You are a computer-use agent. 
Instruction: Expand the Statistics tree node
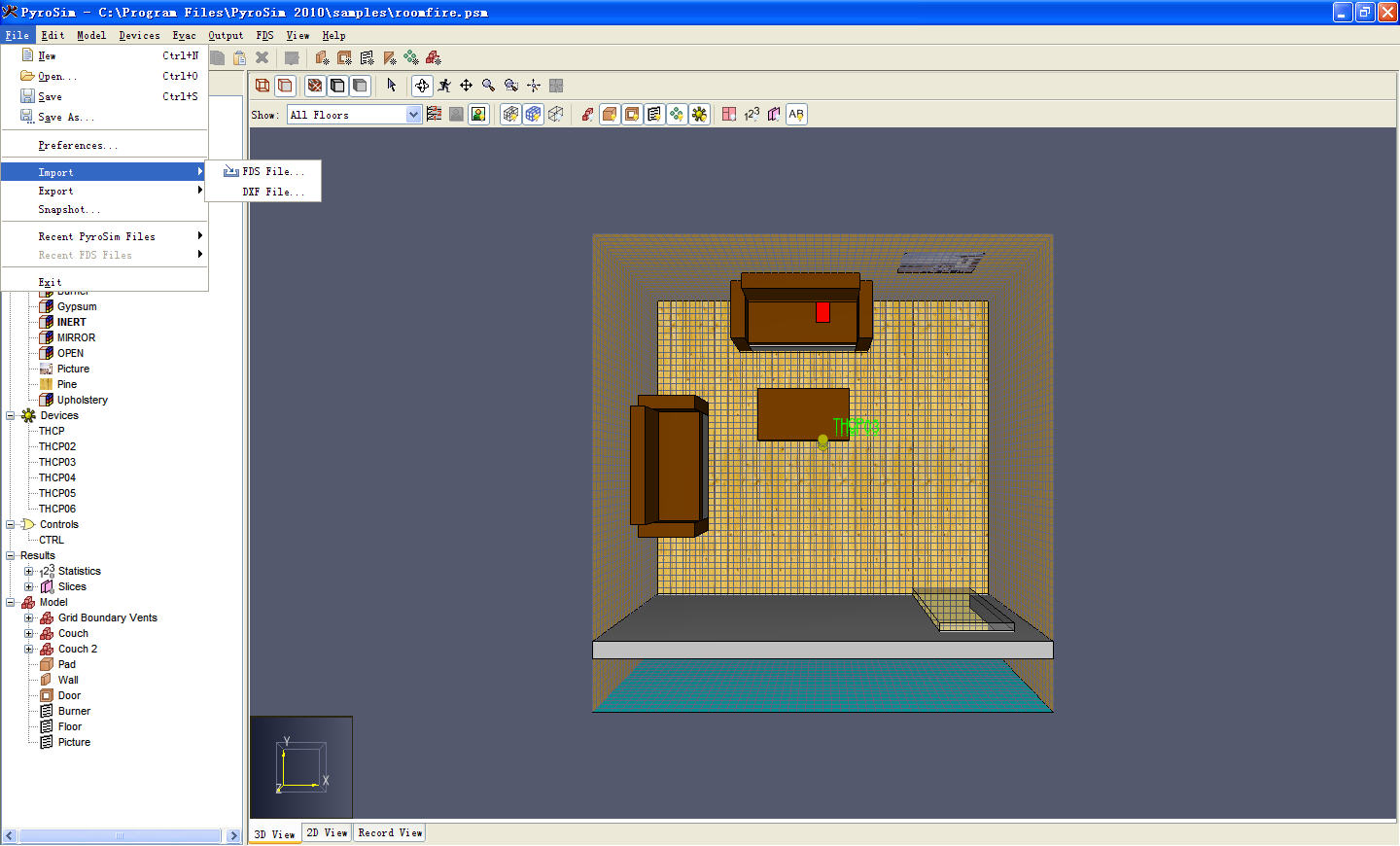tap(29, 571)
